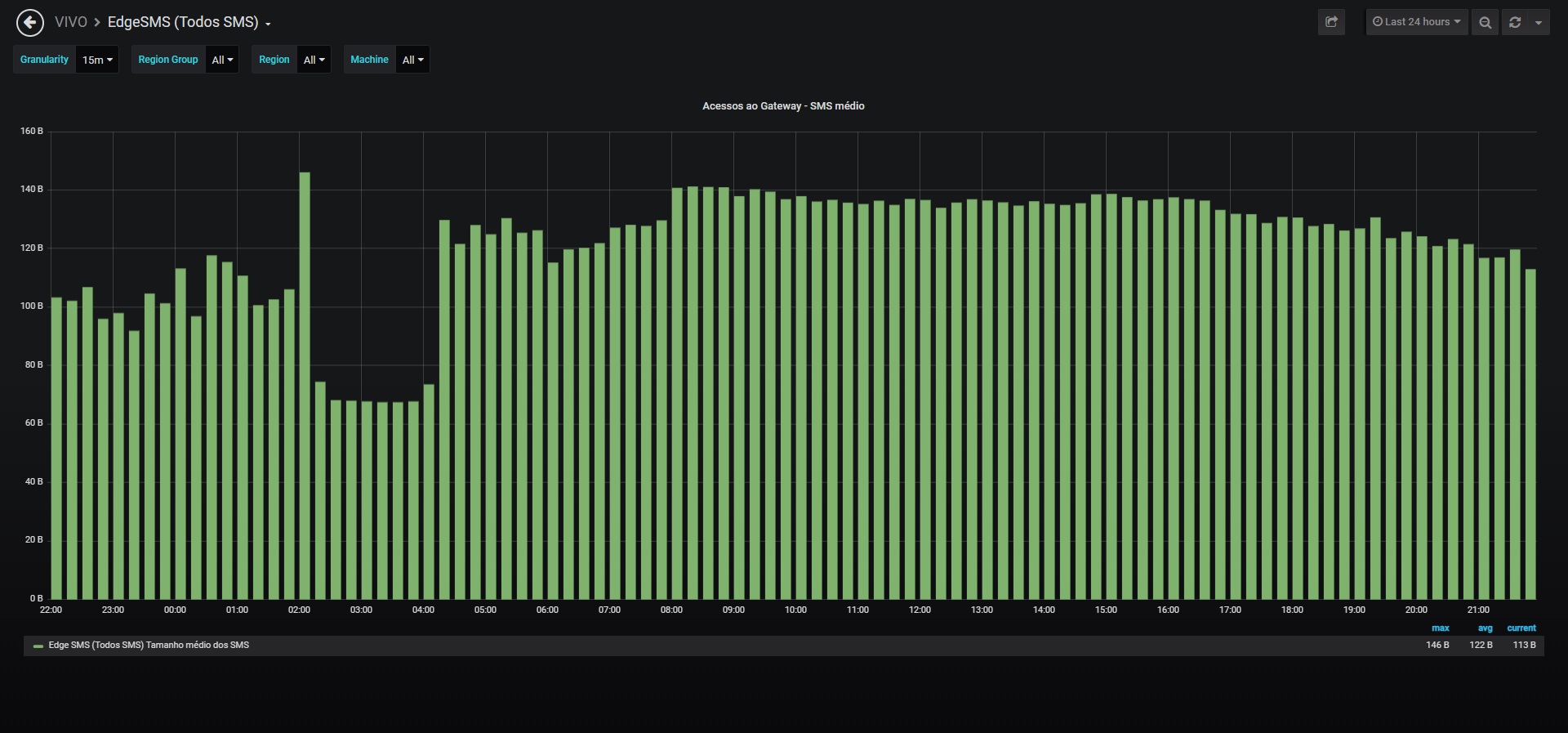
Task: Toggle the Edge SMS Tamanho médio series legend
Action: (149, 646)
